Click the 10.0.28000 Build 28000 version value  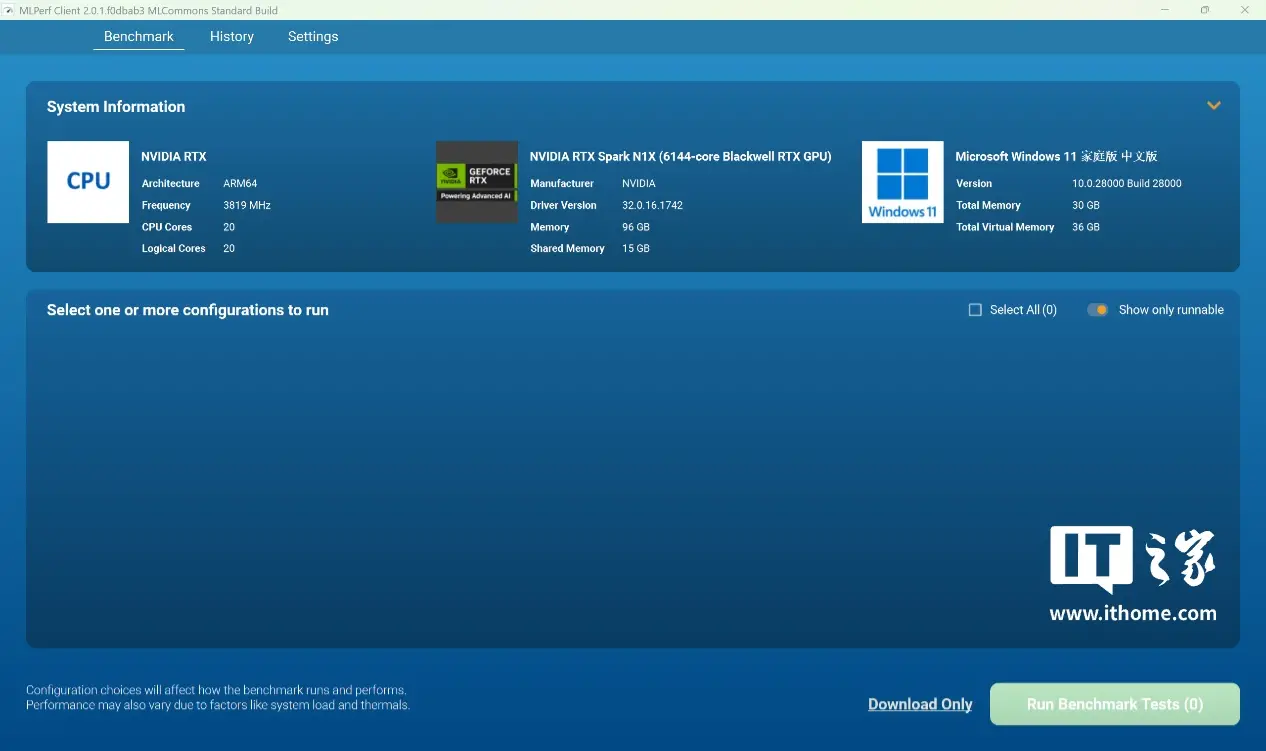pos(1127,184)
